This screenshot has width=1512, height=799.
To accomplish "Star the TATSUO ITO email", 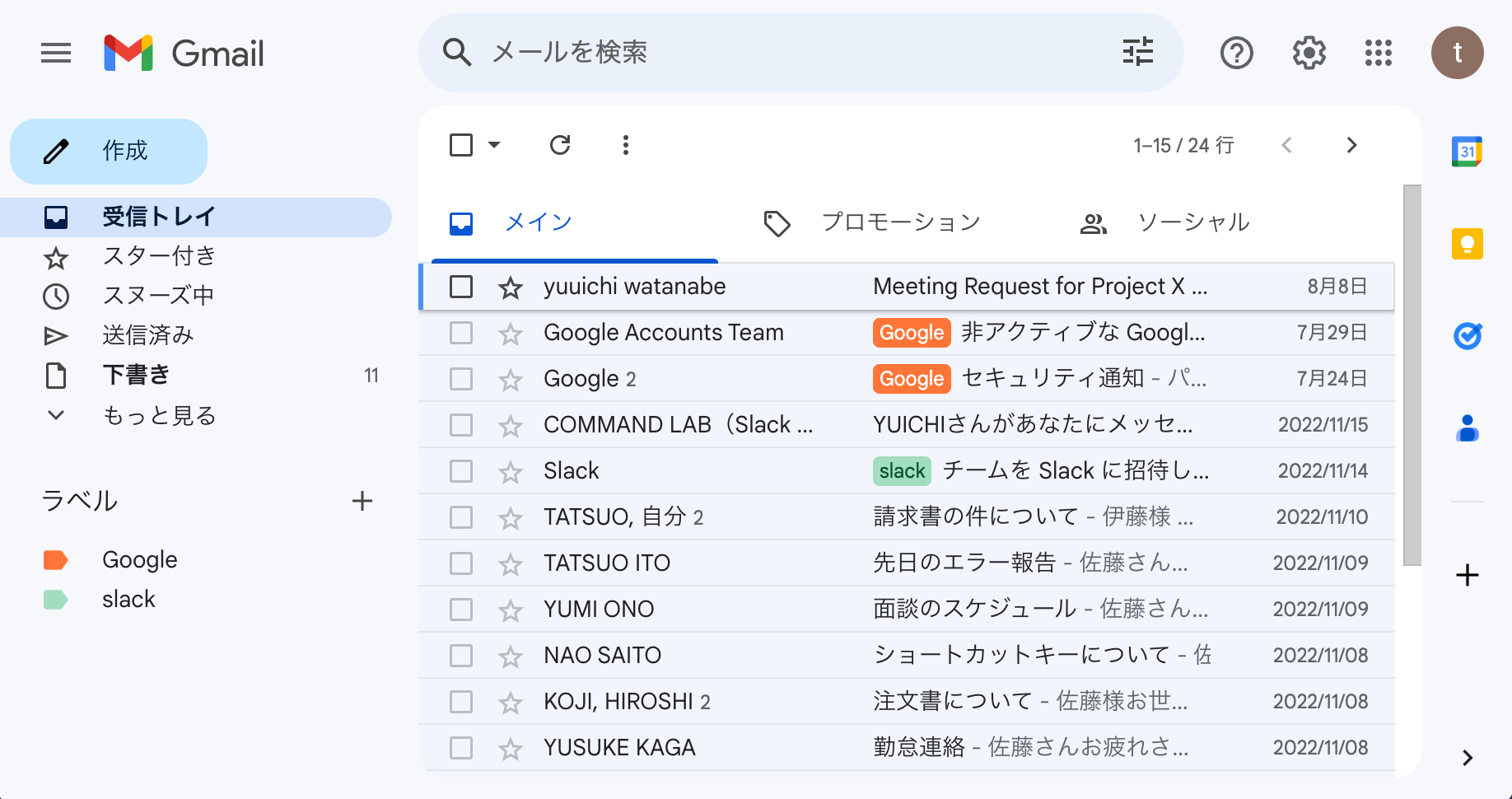I will (x=511, y=564).
